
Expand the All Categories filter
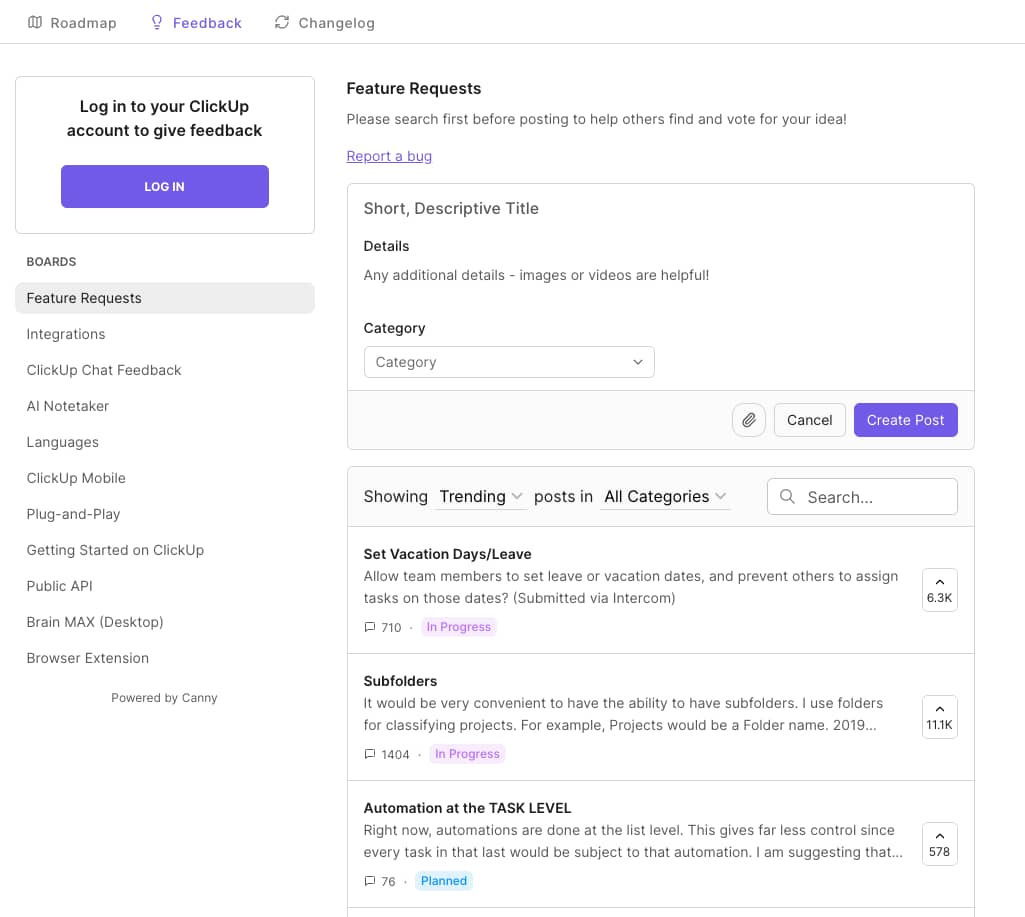click(x=665, y=496)
